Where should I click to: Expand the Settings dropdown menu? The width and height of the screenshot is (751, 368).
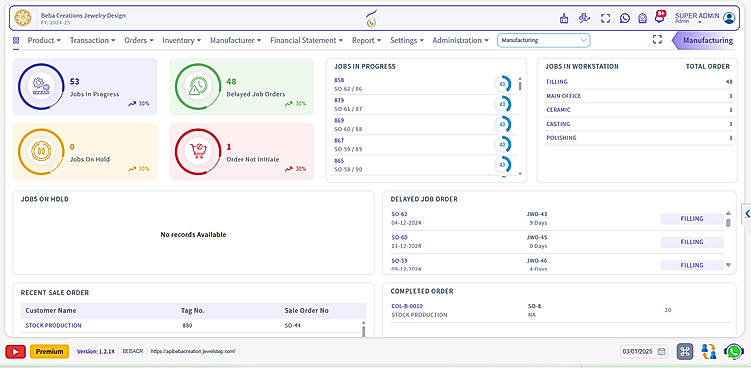pos(407,40)
